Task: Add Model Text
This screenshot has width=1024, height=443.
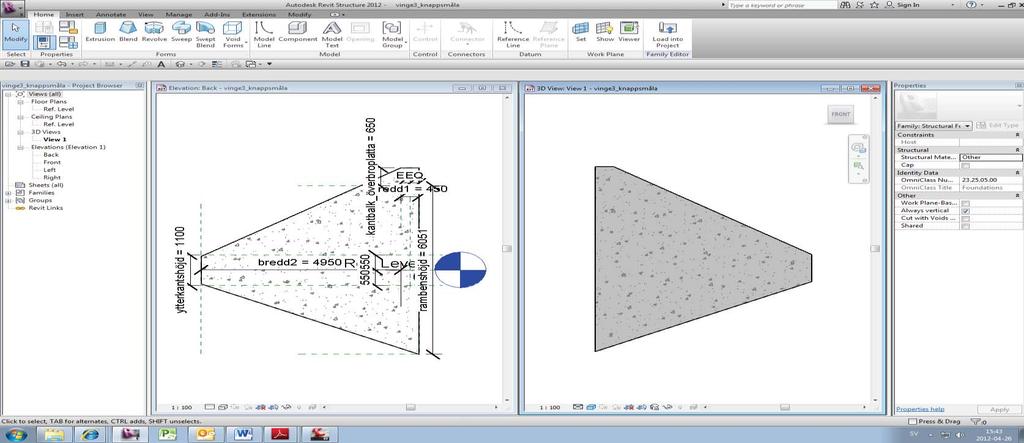Action: coord(332,34)
